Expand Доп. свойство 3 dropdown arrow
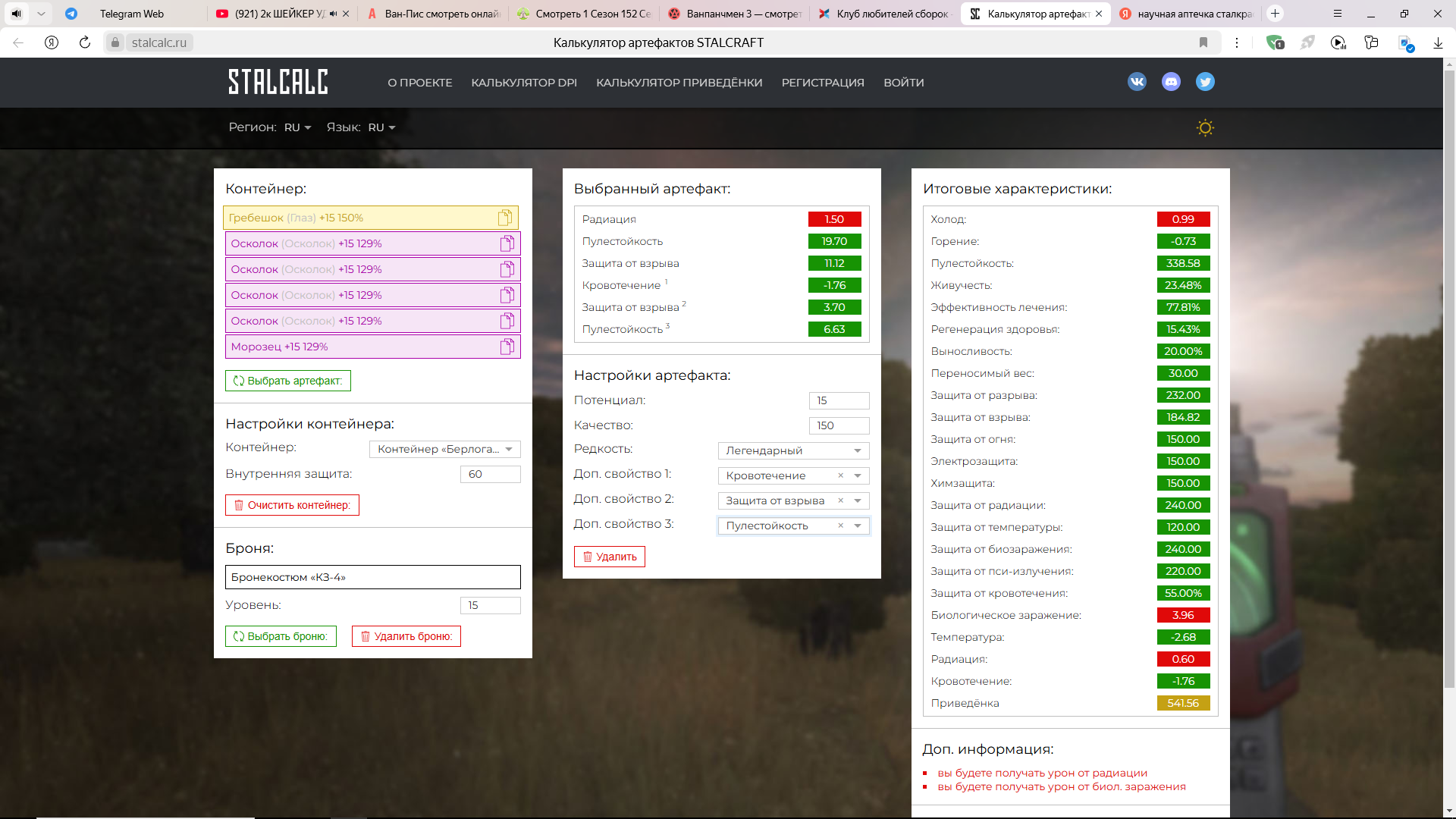The height and width of the screenshot is (819, 1456). [858, 526]
